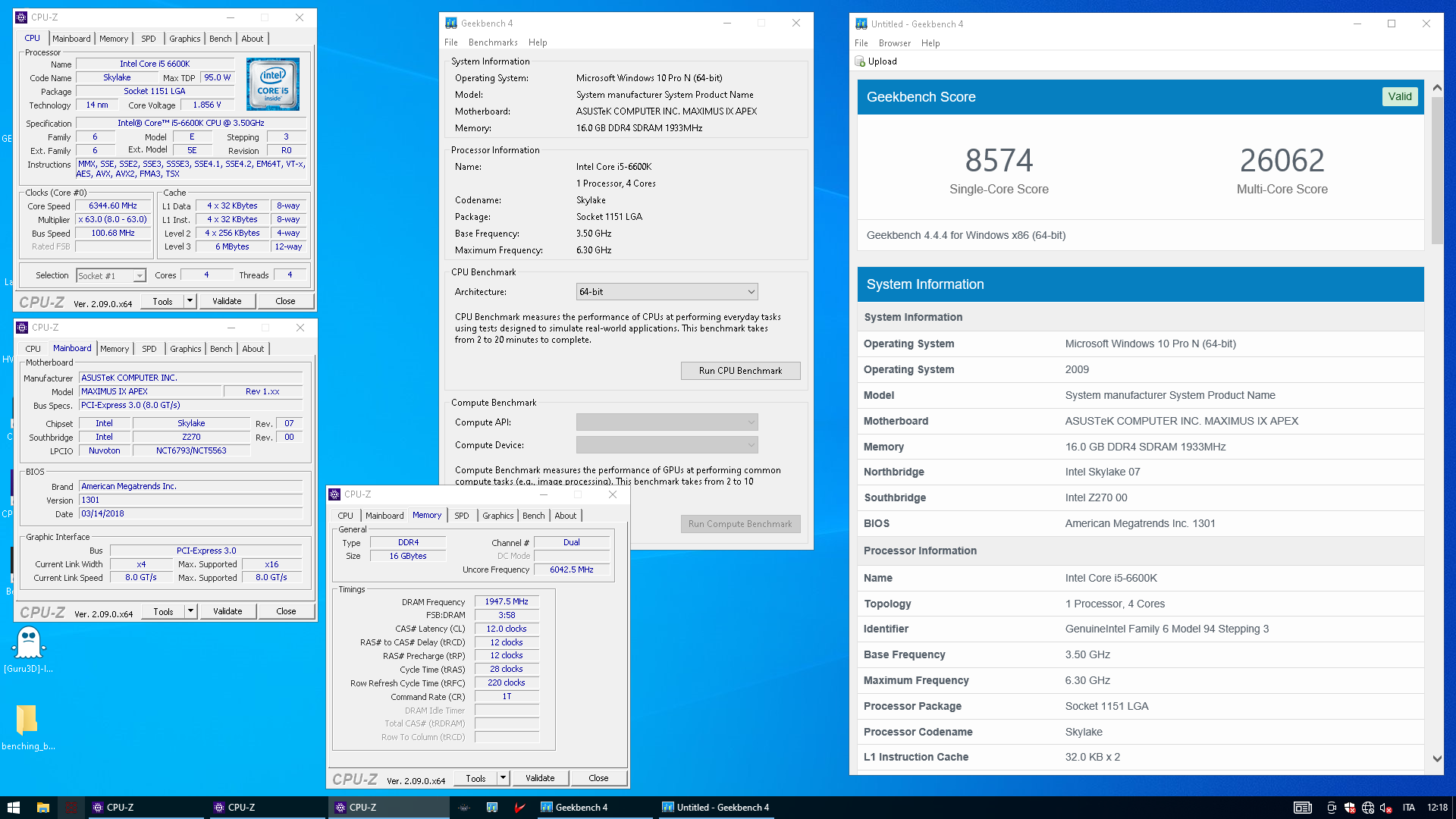This screenshot has width=1456, height=819.
Task: Click the CPU-Z title icon of the Mainboard window
Action: coord(22,328)
